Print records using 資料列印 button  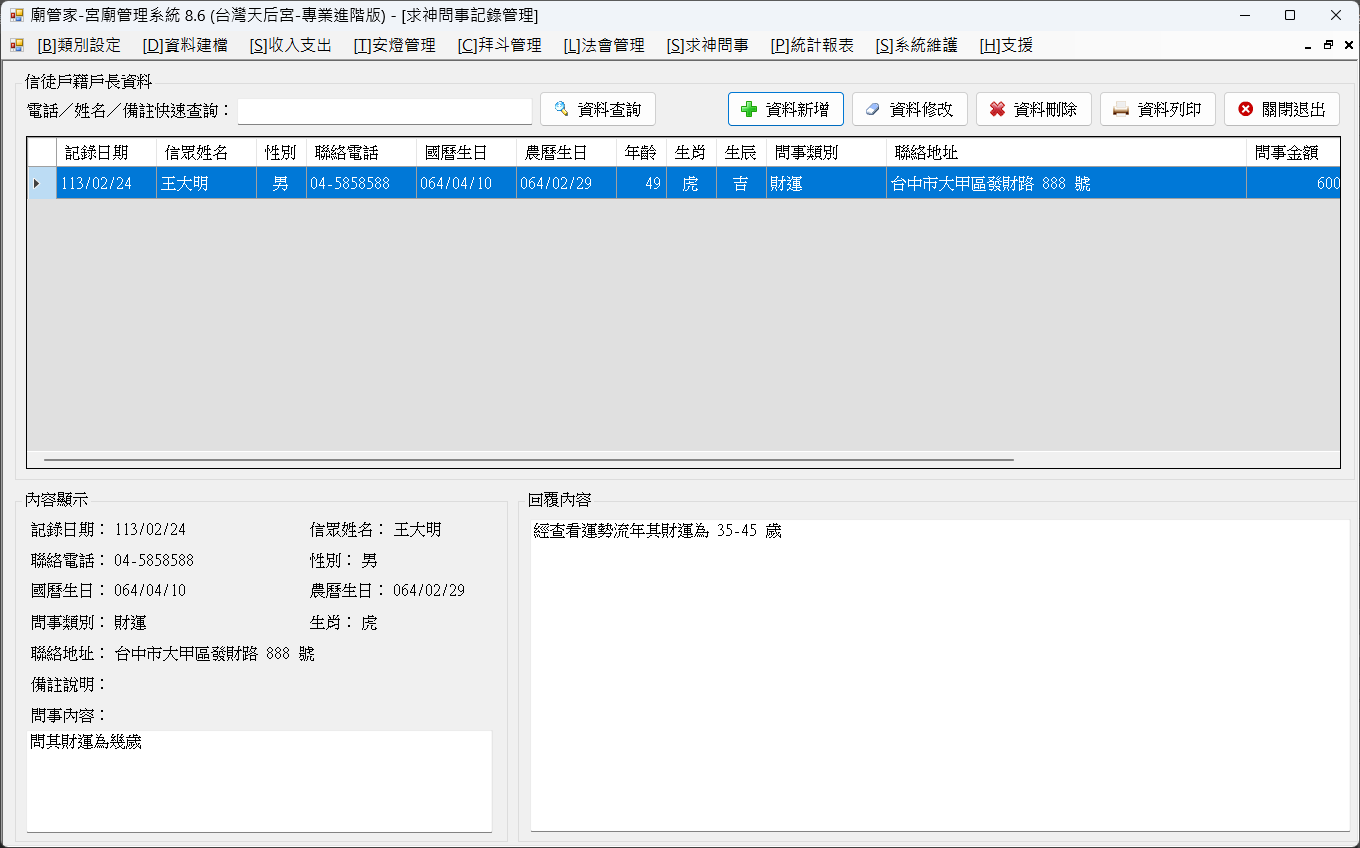[1157, 109]
